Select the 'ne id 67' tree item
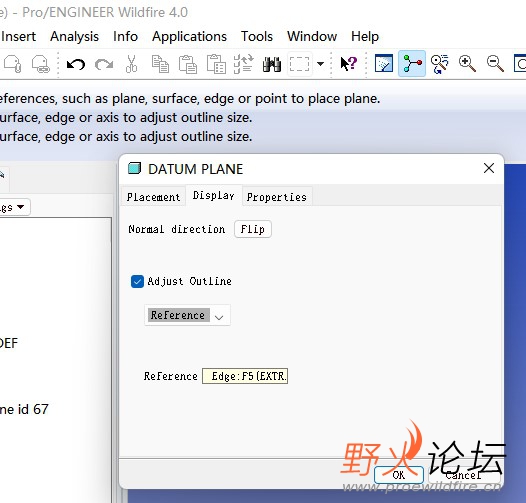This screenshot has height=503, width=526. coord(24,409)
